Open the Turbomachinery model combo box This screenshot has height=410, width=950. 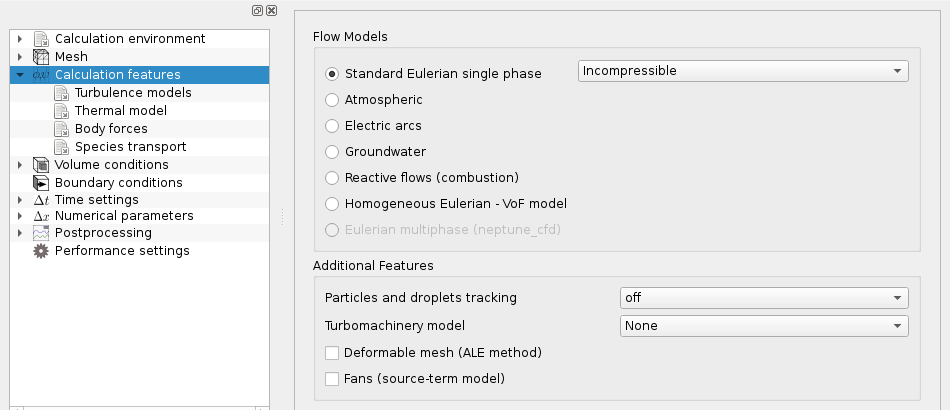(764, 326)
